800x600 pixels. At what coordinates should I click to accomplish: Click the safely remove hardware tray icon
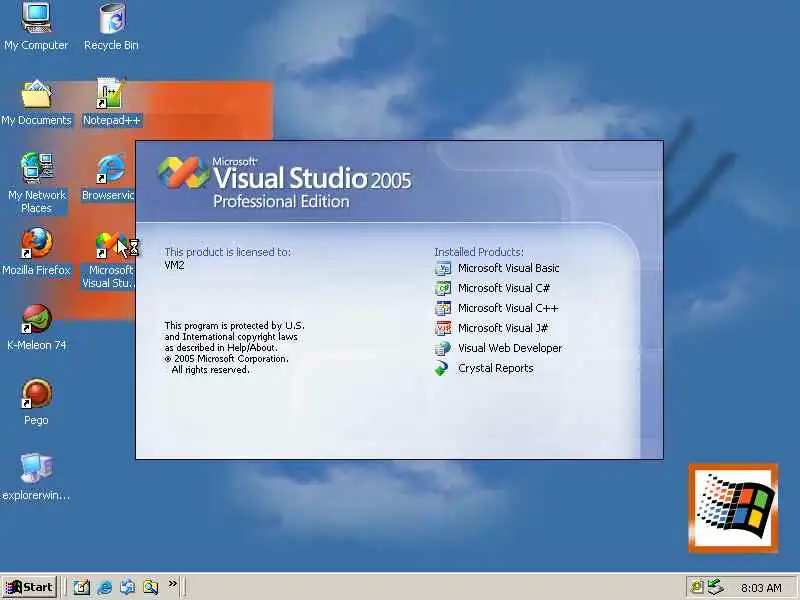[715, 587]
